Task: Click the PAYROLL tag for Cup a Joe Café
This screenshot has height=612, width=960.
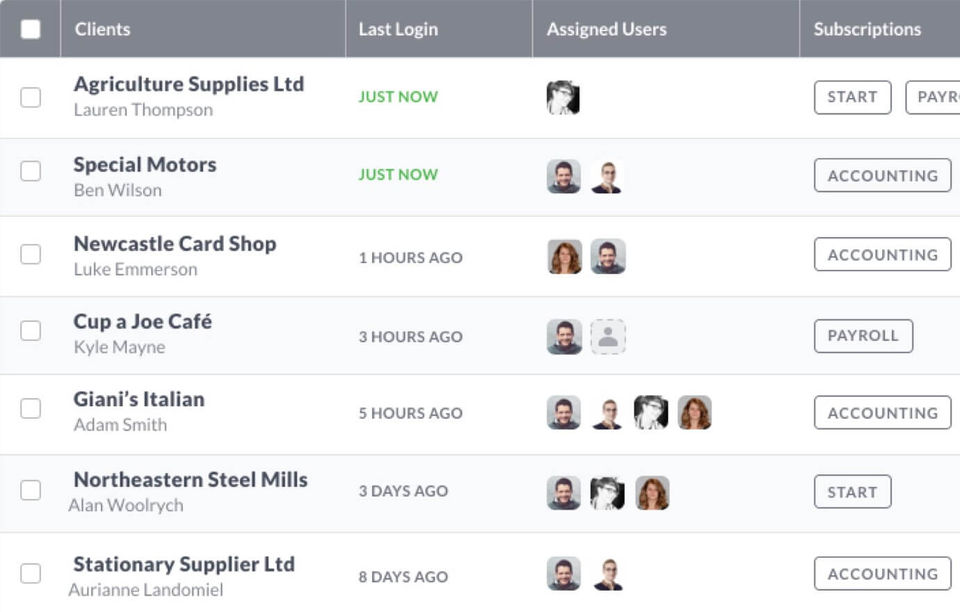Action: pos(863,336)
